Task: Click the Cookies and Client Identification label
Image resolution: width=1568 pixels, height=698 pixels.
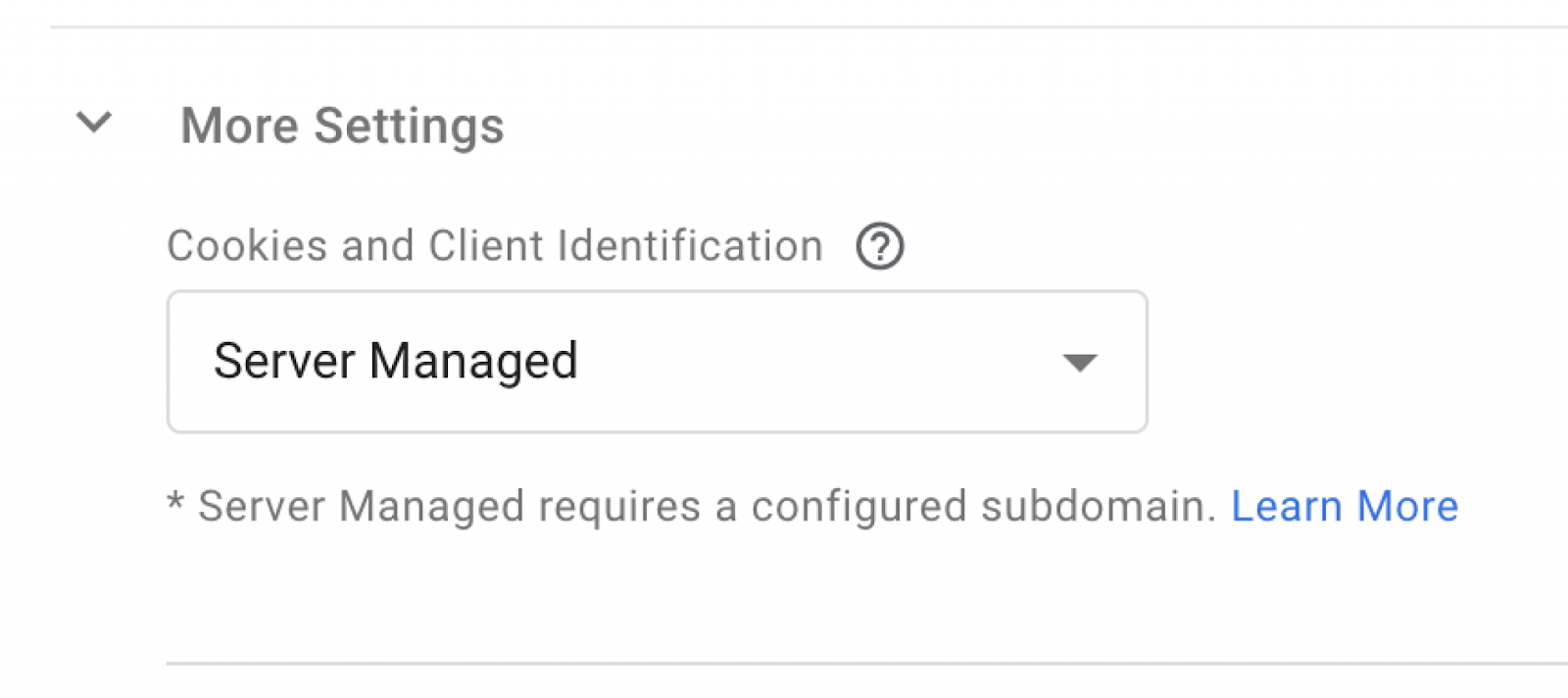Action: coord(494,246)
